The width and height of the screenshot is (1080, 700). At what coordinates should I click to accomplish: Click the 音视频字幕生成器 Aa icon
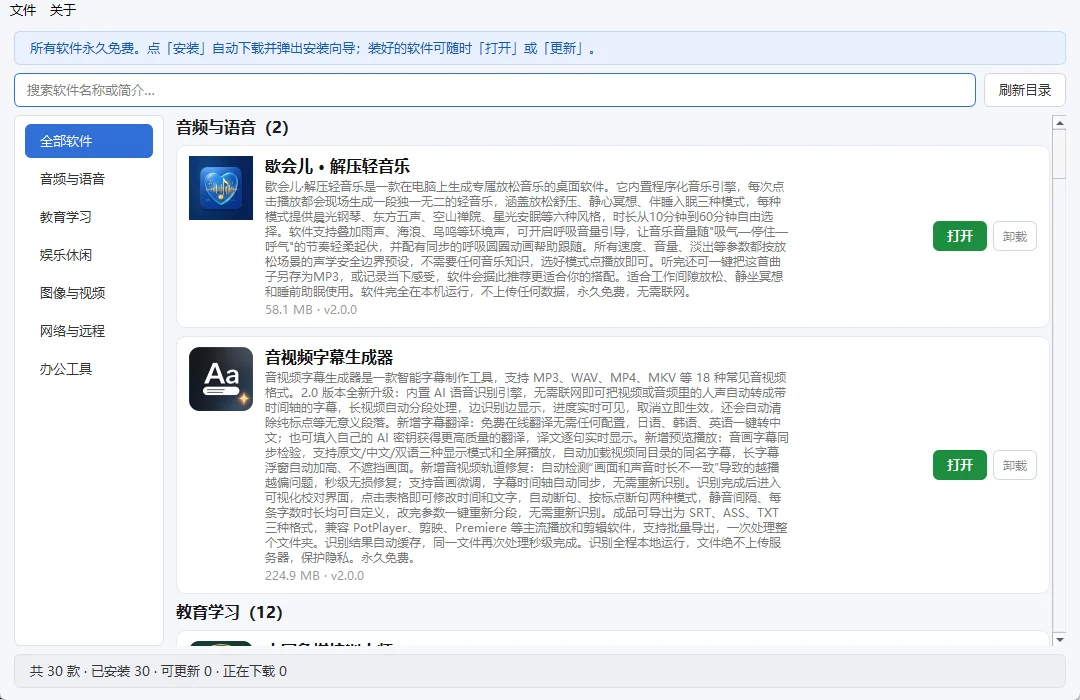pos(221,379)
